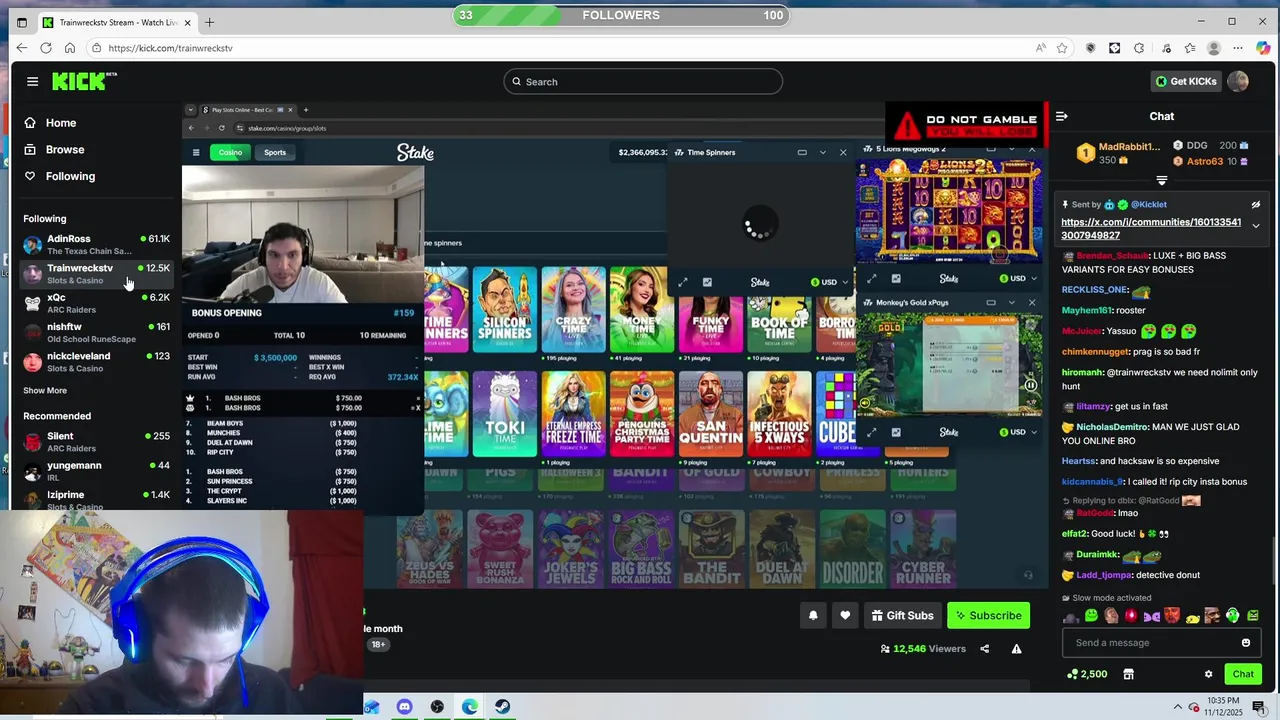This screenshot has height=720, width=1280.
Task: Share the stream via share icon
Action: [x=984, y=649]
